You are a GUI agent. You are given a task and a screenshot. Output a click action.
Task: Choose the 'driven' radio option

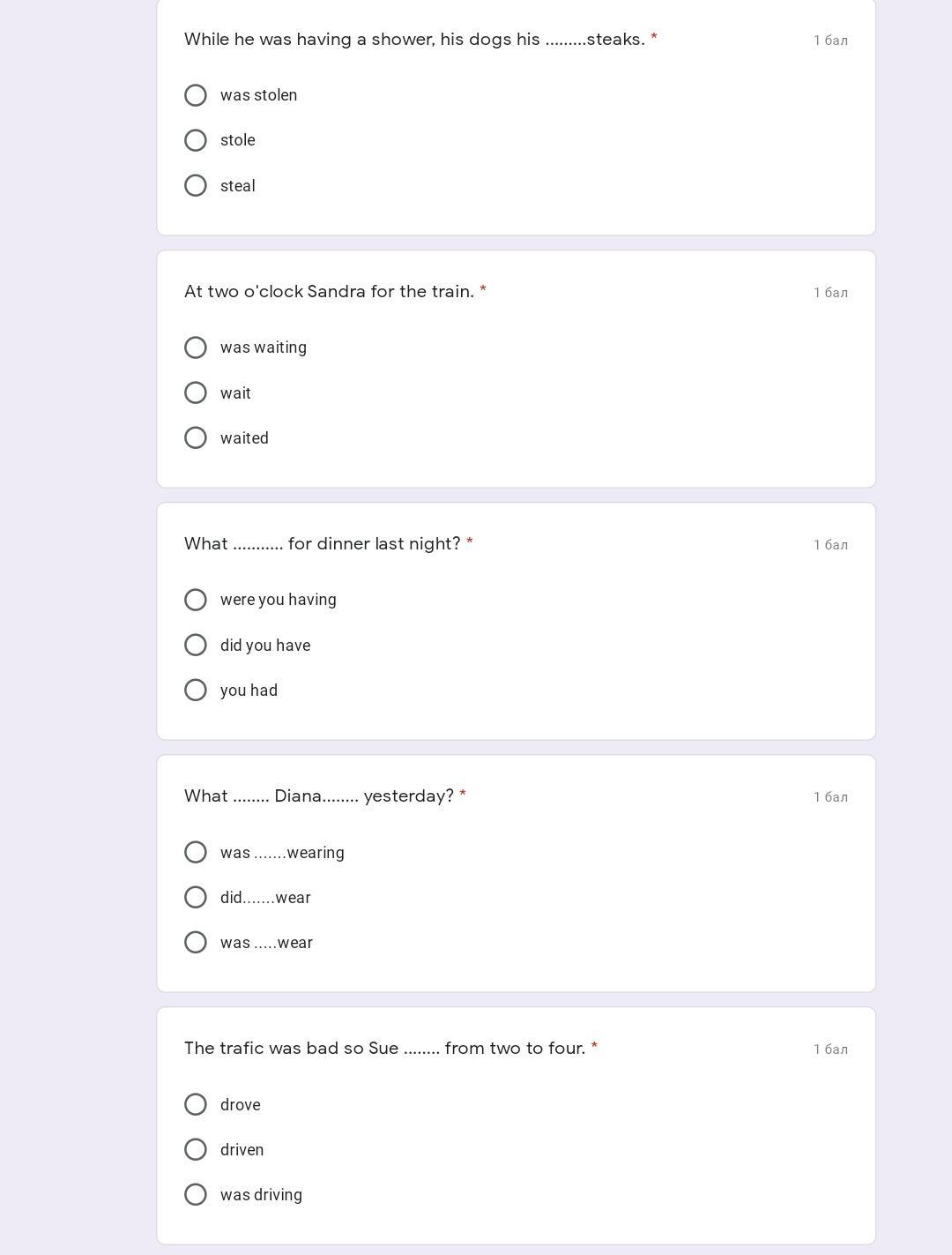pos(196,1149)
